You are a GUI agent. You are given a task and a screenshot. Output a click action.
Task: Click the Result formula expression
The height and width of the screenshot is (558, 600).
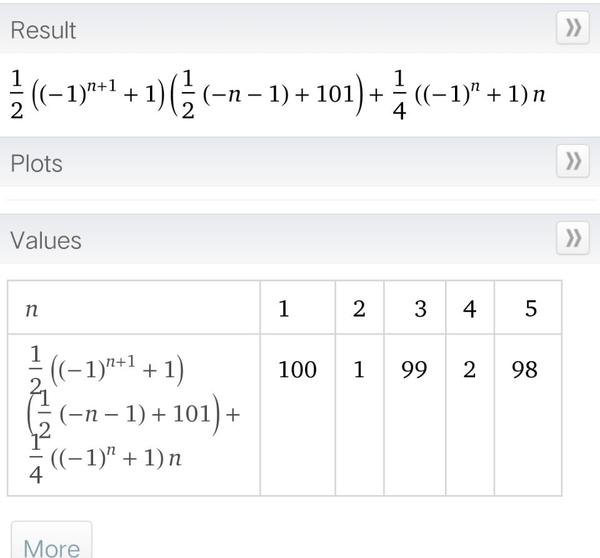281,92
